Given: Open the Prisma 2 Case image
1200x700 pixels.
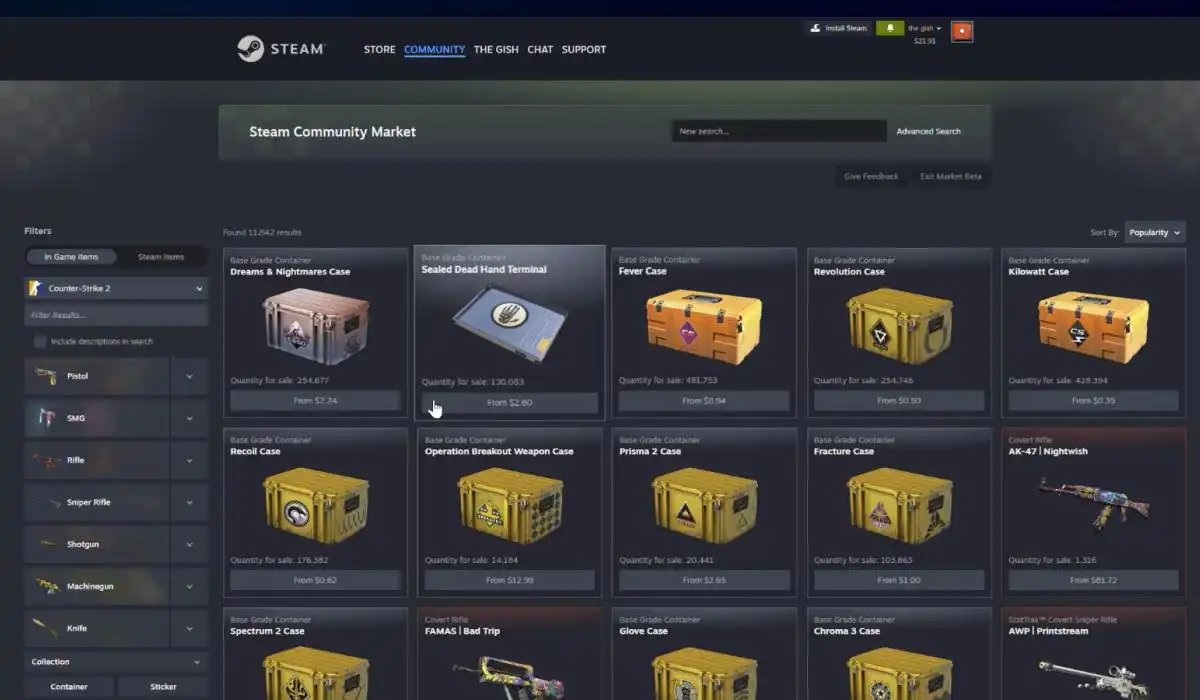Looking at the screenshot, I should point(705,506).
